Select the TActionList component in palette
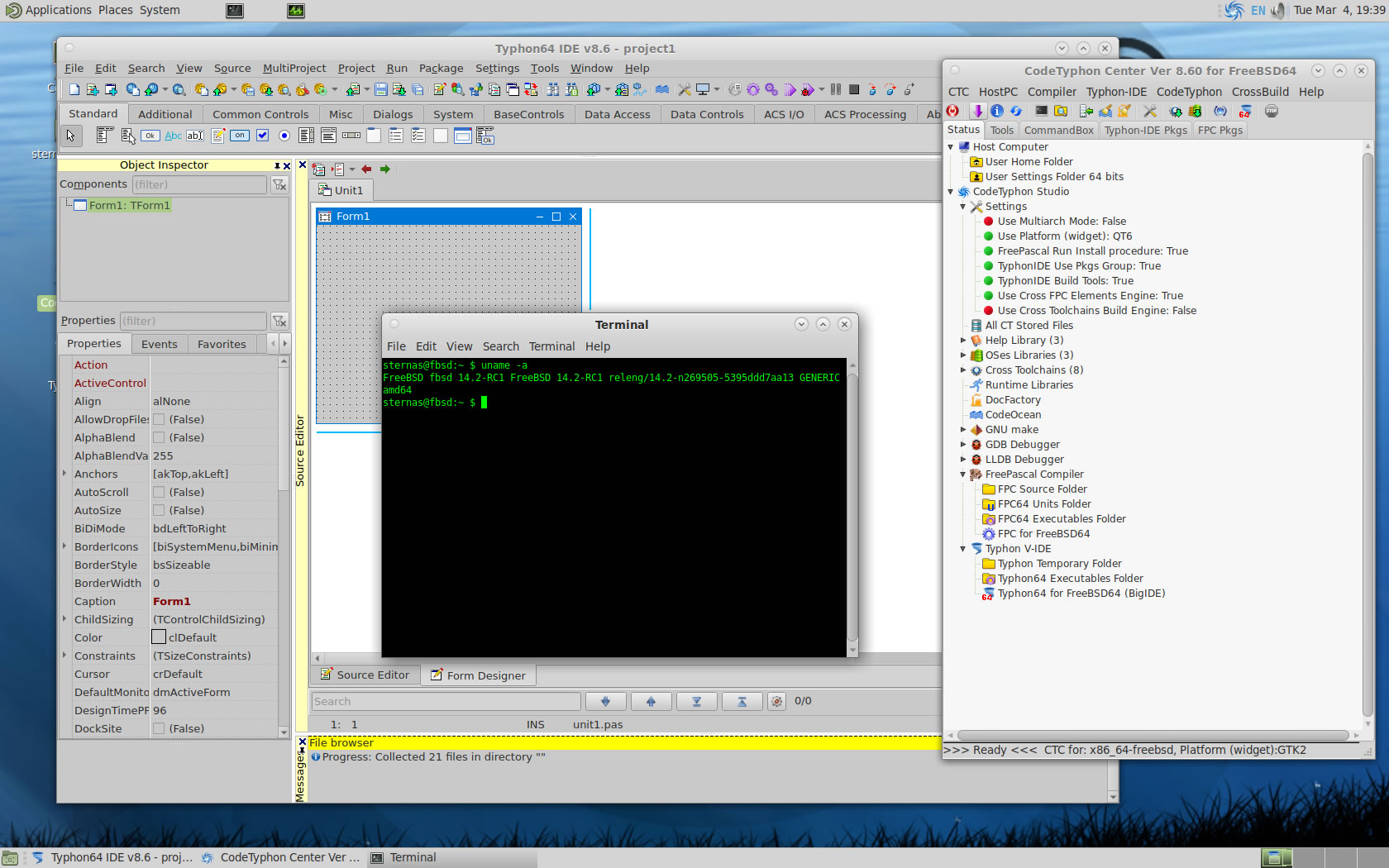The width and height of the screenshot is (1389, 868). click(485, 136)
